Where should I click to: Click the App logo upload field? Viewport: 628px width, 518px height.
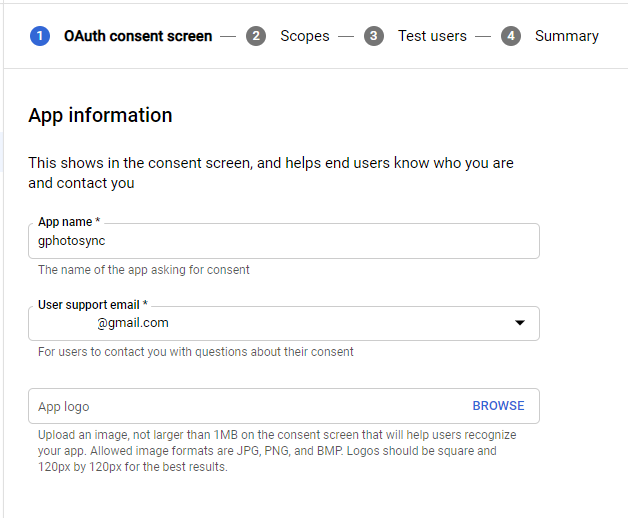[x=240, y=406]
